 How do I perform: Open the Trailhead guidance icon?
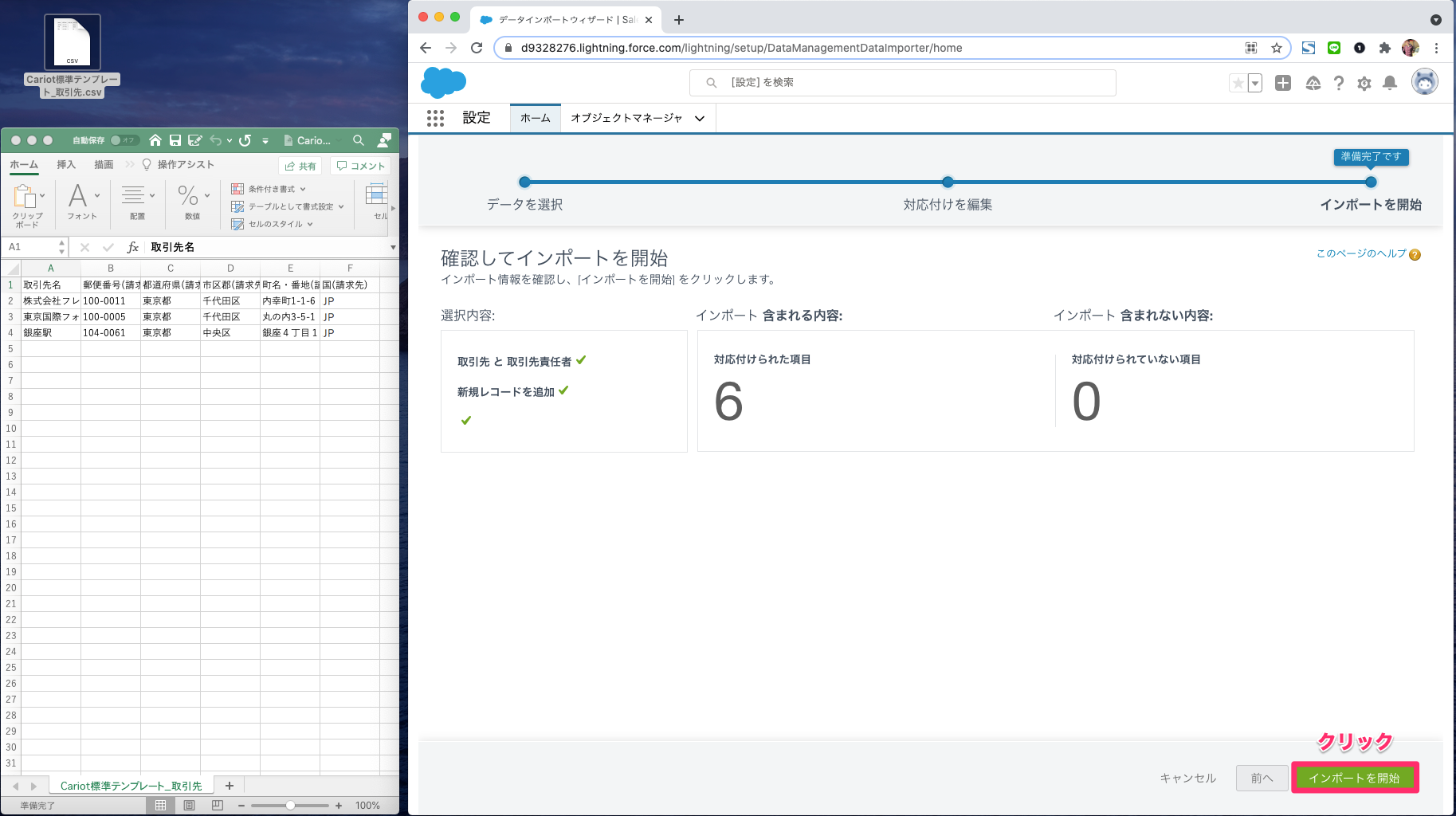tap(1313, 83)
